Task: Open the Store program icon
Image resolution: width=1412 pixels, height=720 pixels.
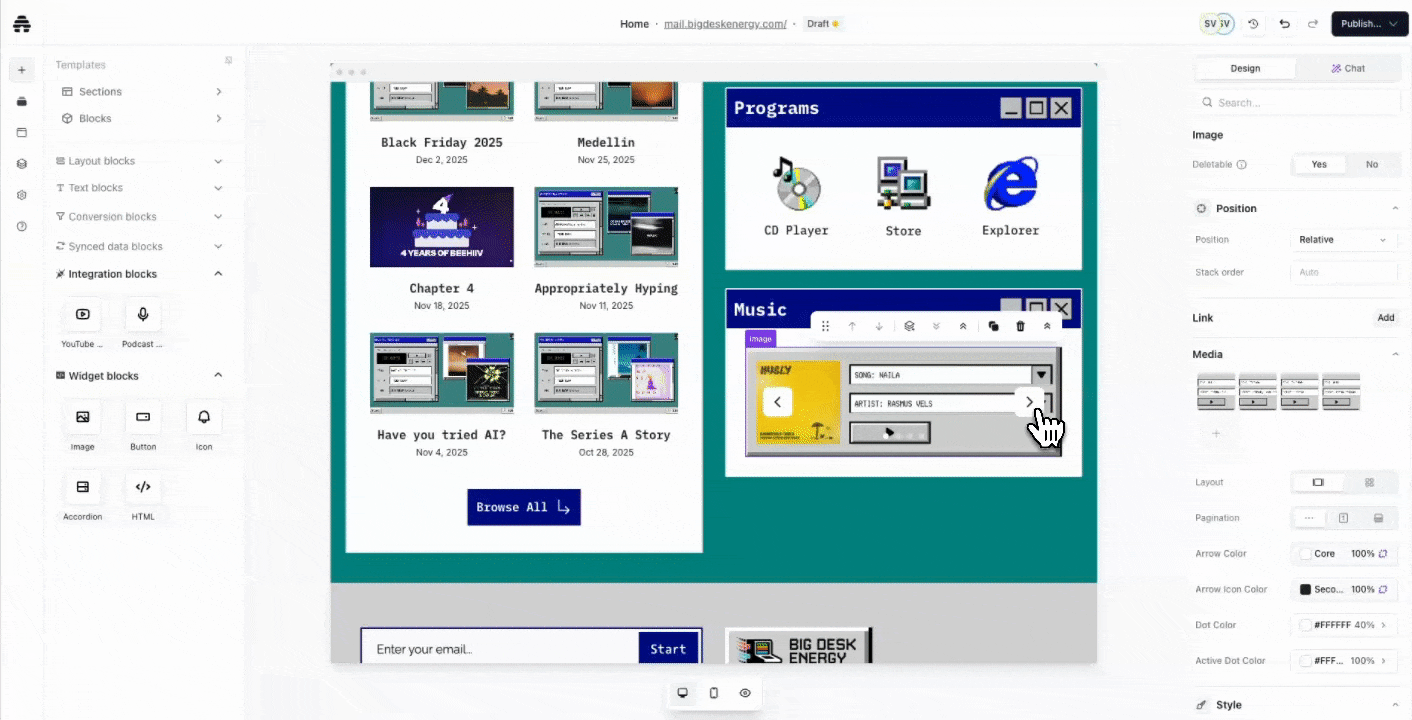Action: (903, 196)
